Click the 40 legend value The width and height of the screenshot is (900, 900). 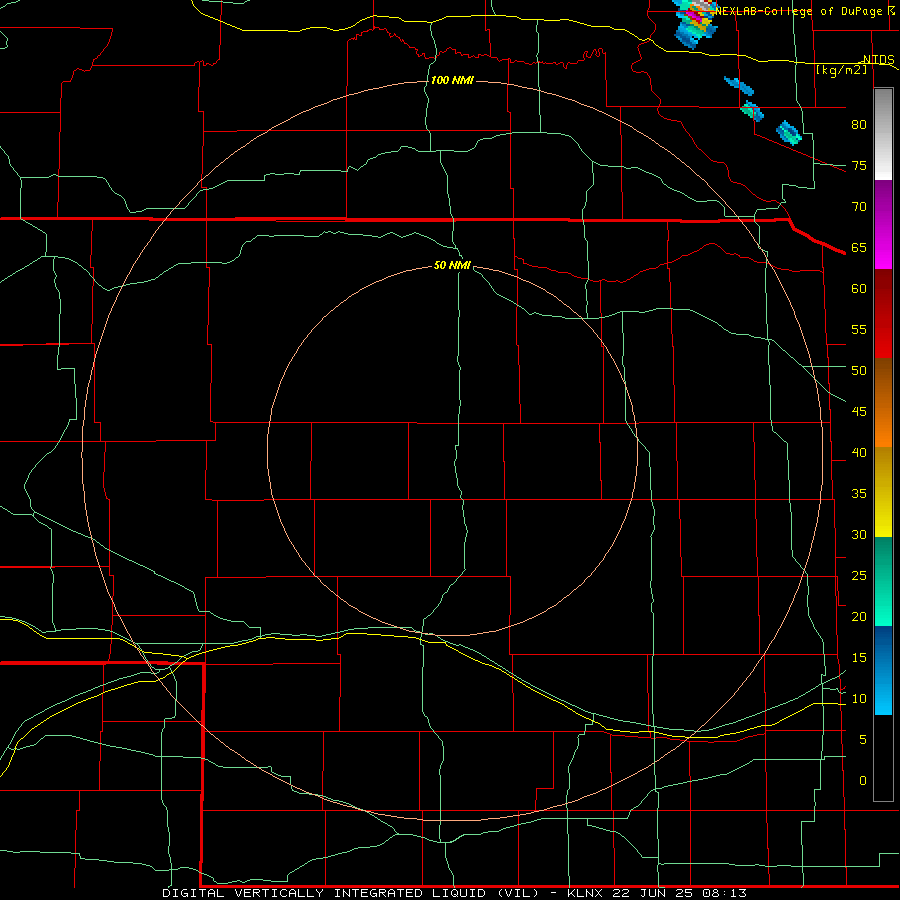(x=859, y=453)
